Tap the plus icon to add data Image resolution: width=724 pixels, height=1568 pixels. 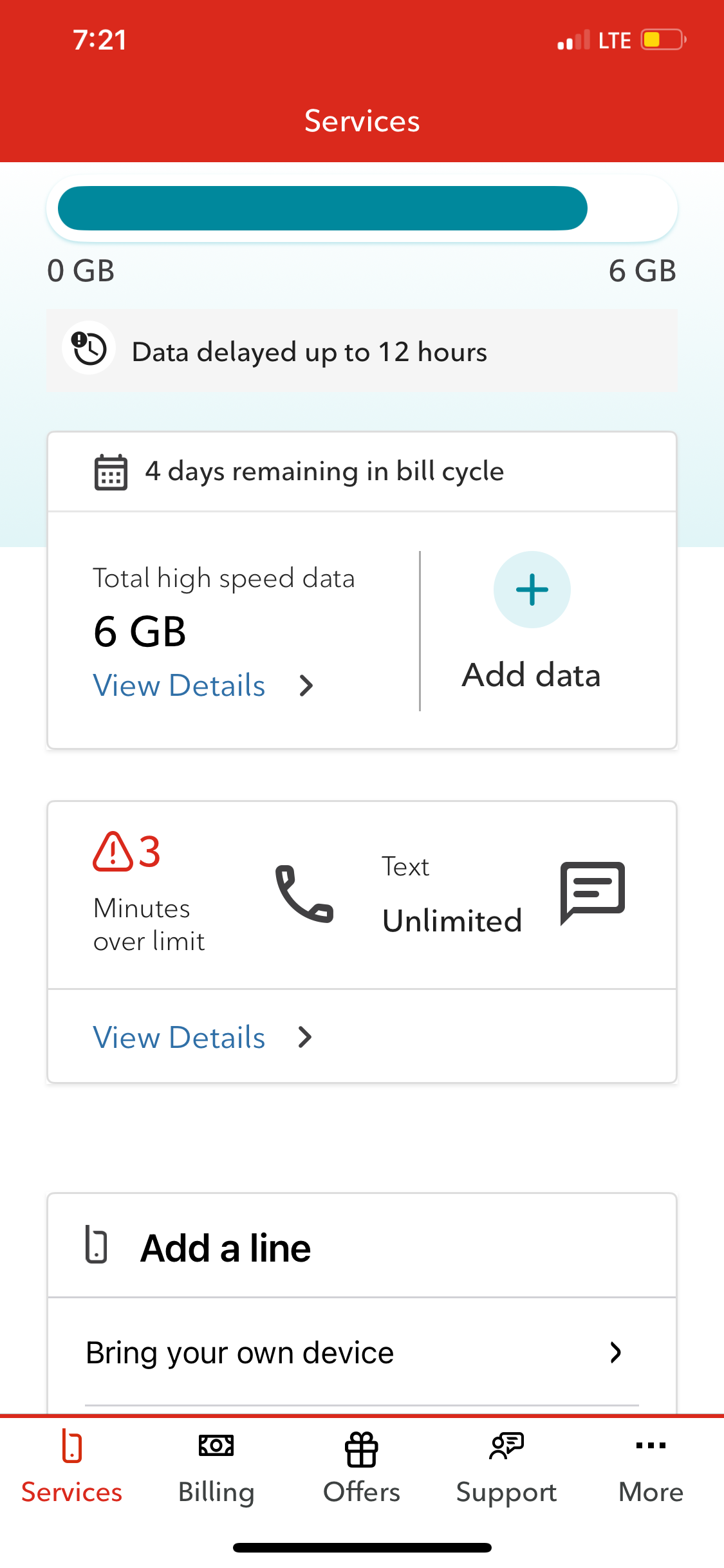tap(532, 590)
